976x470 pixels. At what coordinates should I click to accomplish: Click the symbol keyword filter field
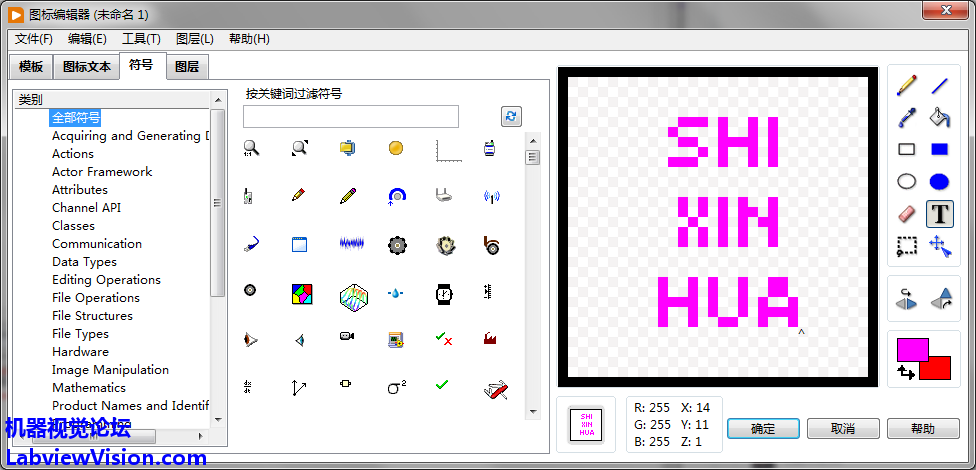(350, 117)
